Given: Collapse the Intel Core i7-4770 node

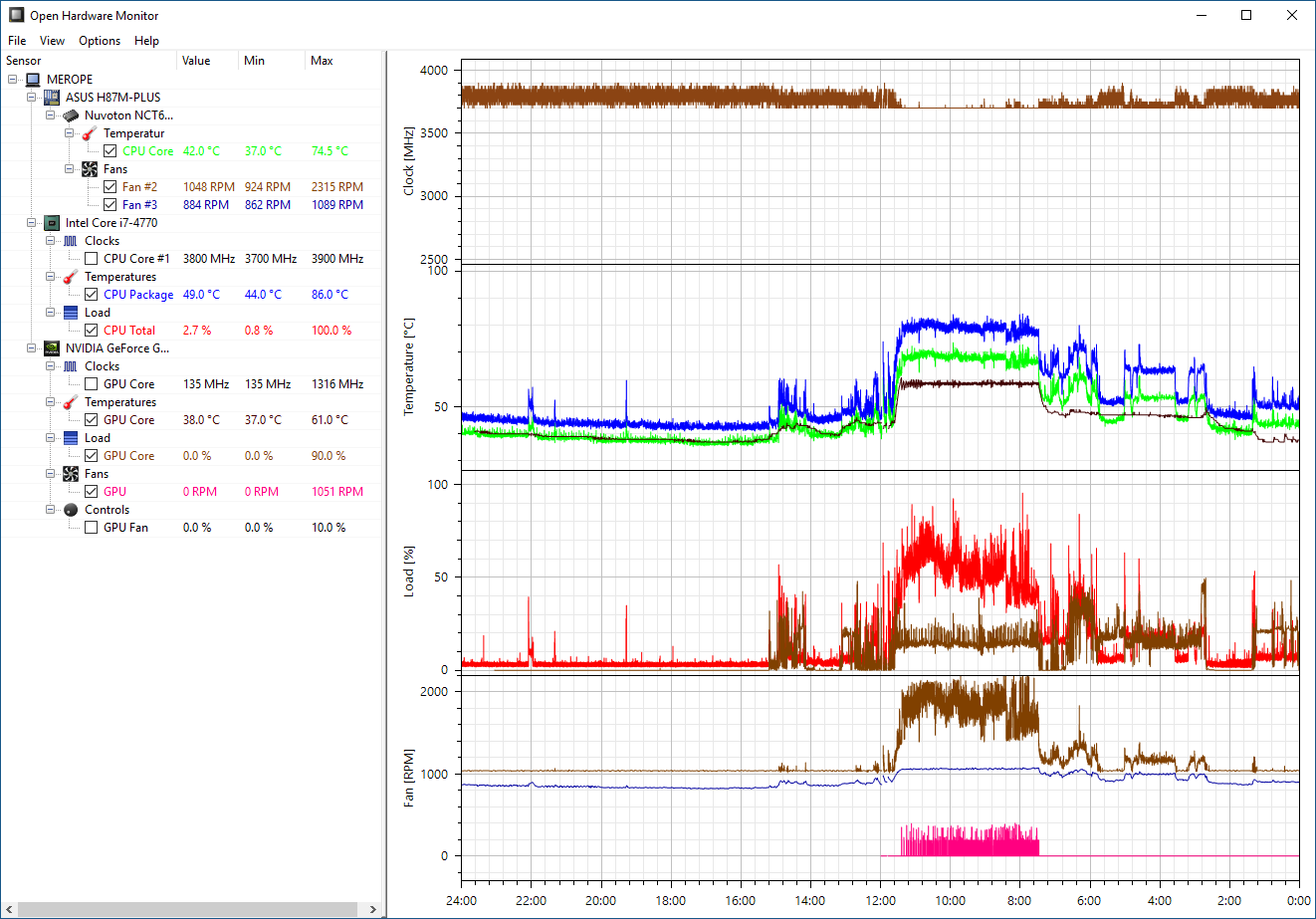Looking at the screenshot, I should tap(31, 223).
